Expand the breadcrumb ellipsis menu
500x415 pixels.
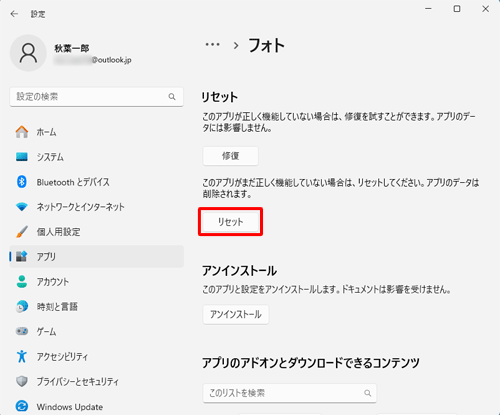click(x=212, y=44)
